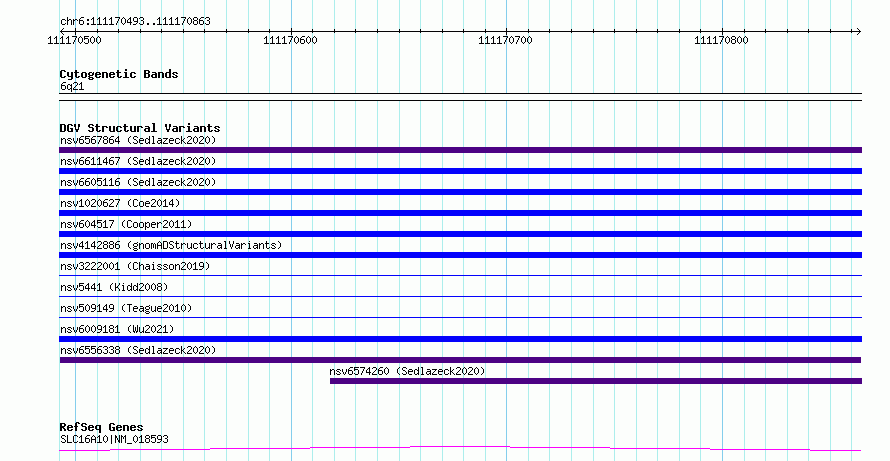Click ruler position 111170600
The width and height of the screenshot is (890, 461).
pyautogui.click(x=291, y=40)
